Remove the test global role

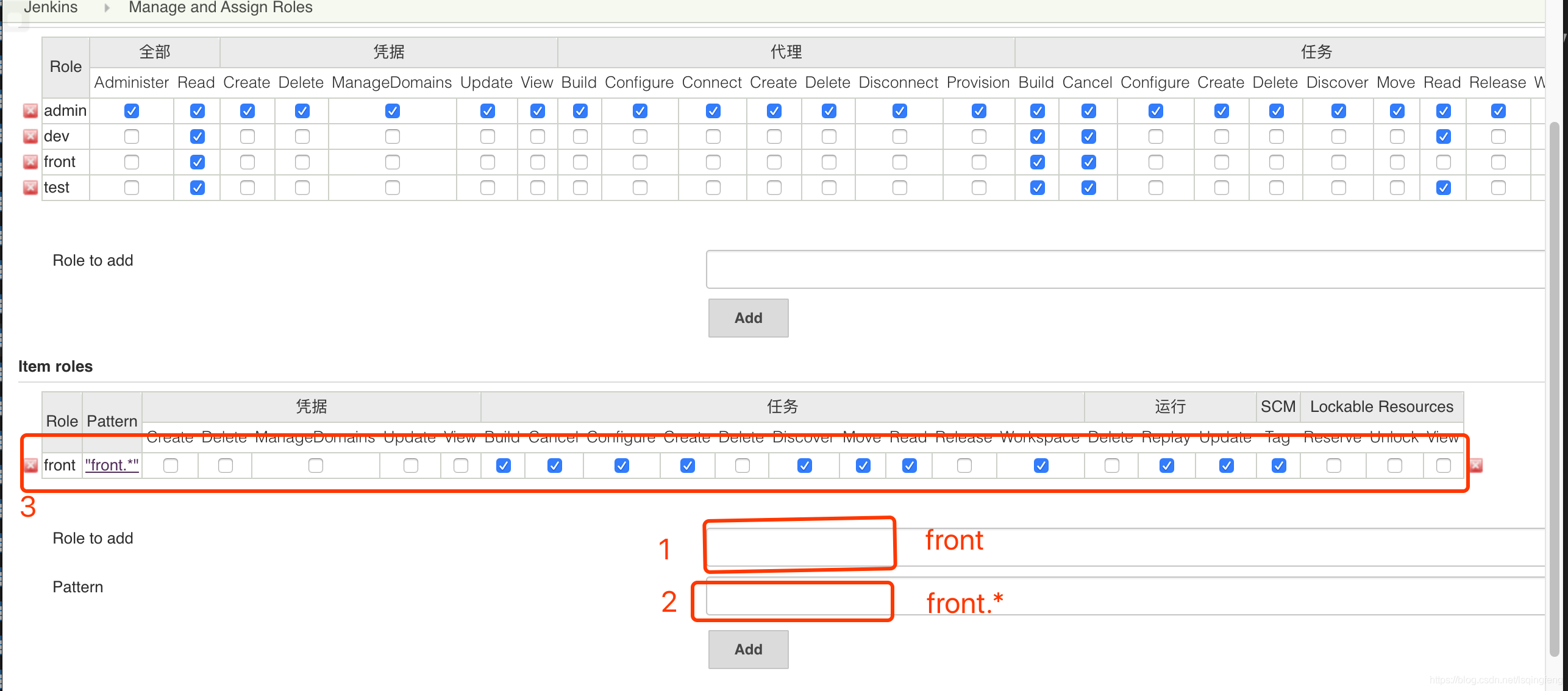30,188
